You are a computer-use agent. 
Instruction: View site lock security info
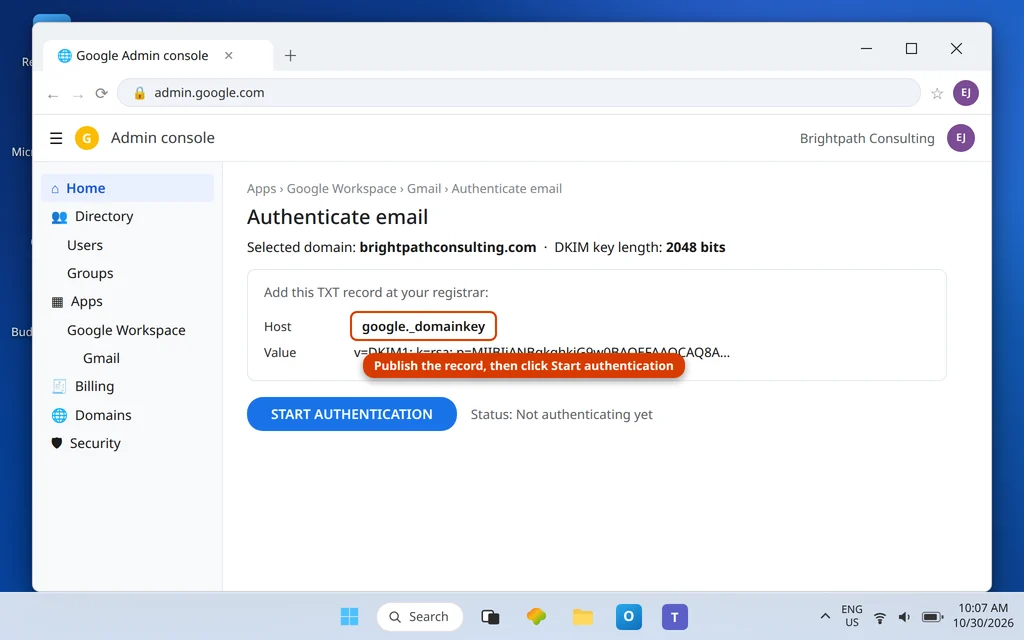click(139, 93)
